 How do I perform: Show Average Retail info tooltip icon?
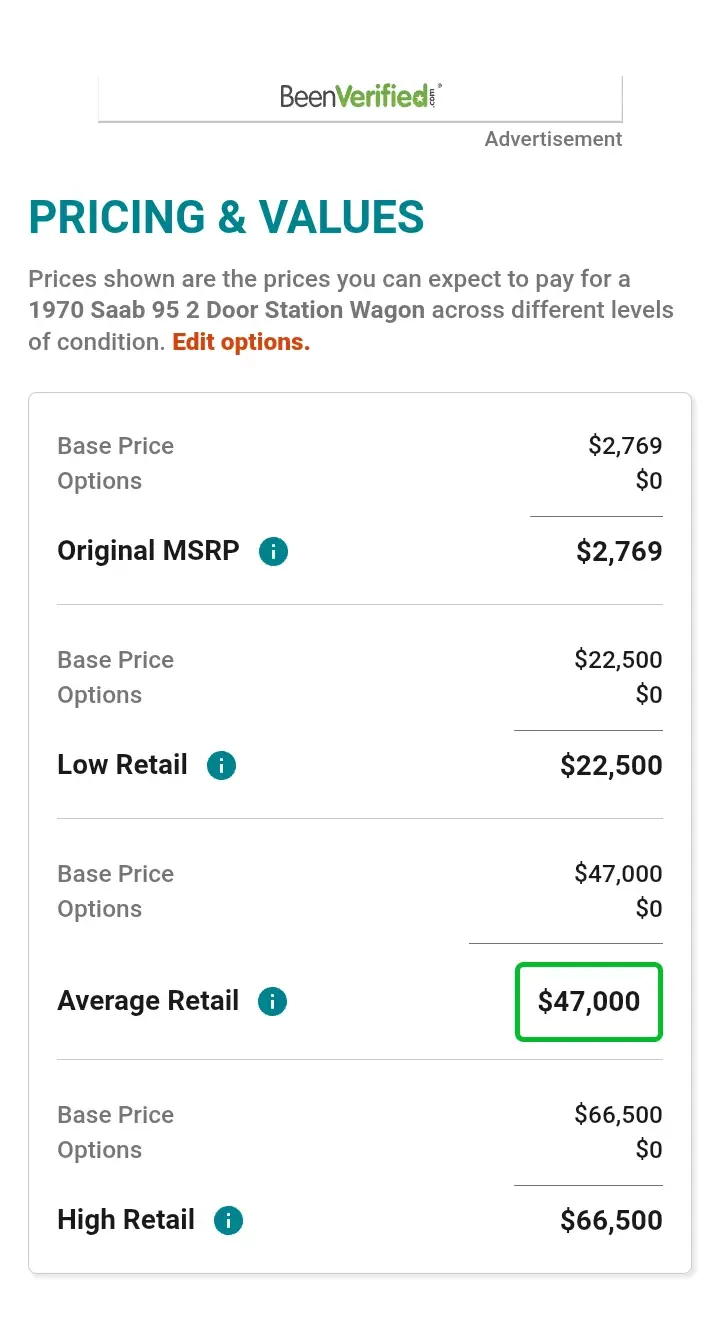click(x=272, y=1001)
